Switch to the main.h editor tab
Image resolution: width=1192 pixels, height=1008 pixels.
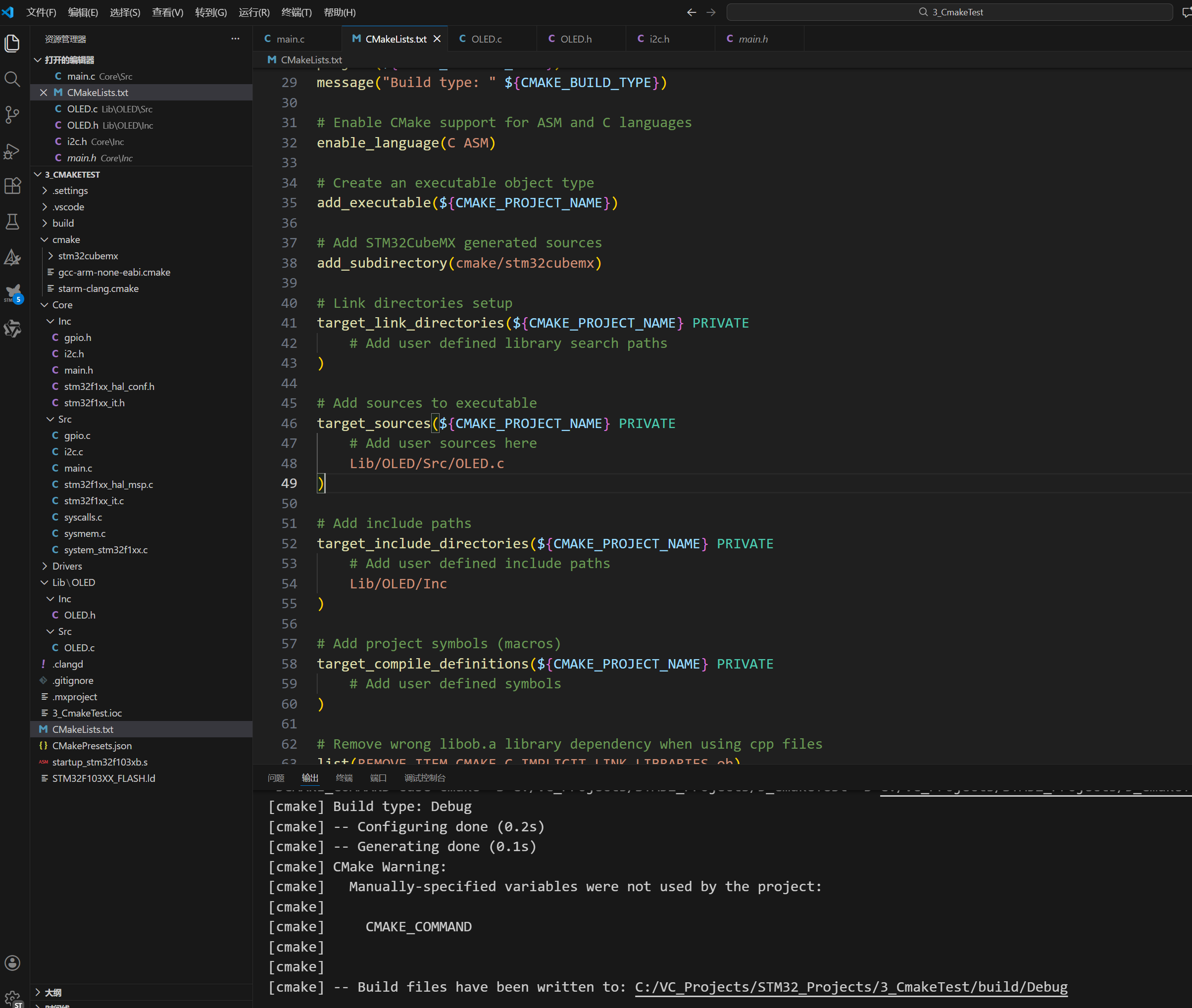pos(760,39)
